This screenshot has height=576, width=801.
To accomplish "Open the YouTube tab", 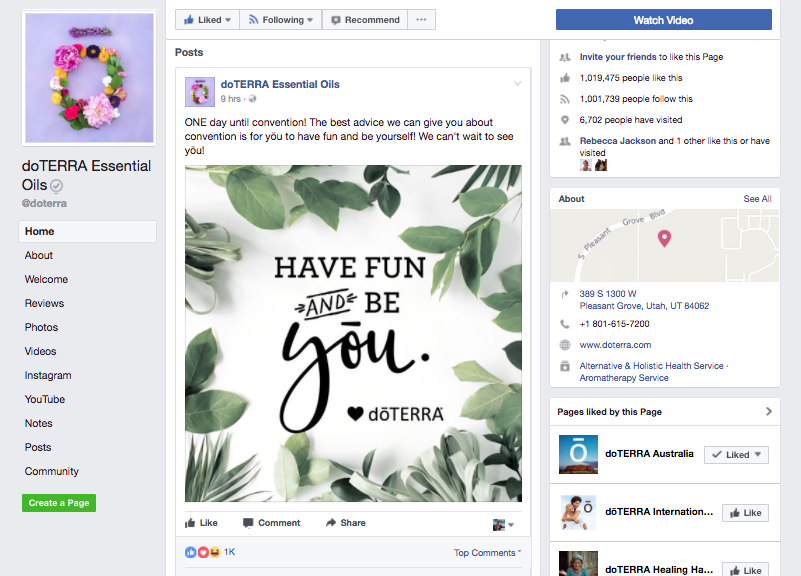I will (45, 399).
